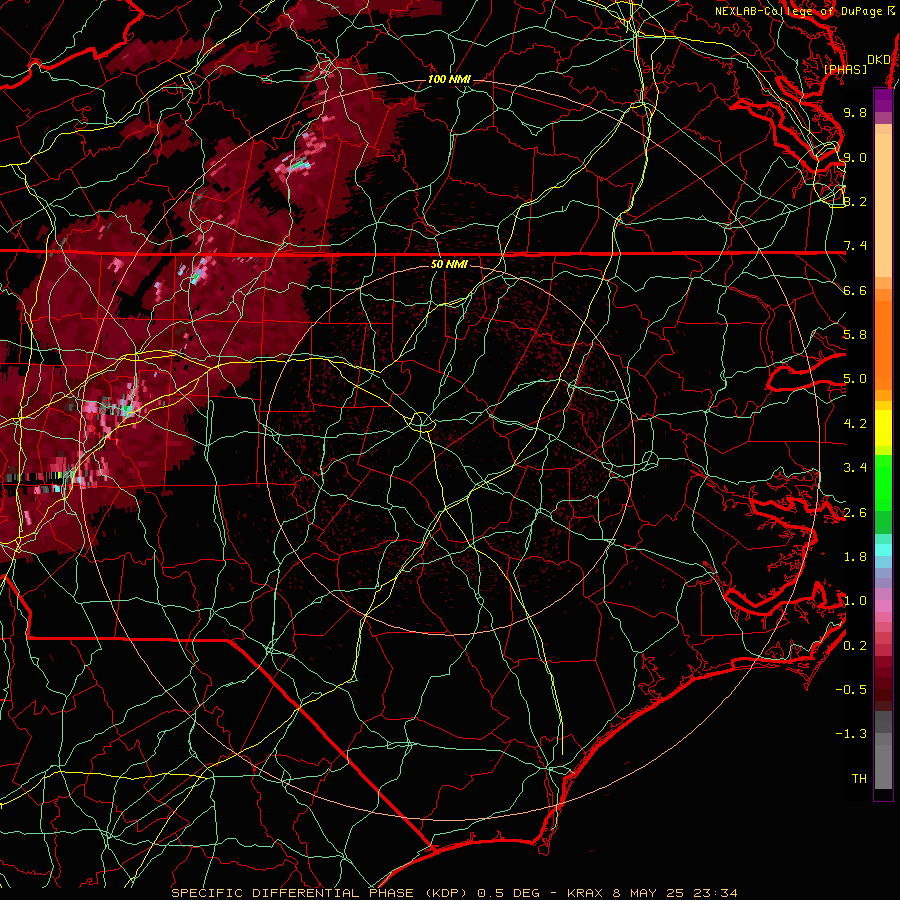Image resolution: width=900 pixels, height=900 pixels.
Task: Click the TH threshold label on scale
Action: 859,779
